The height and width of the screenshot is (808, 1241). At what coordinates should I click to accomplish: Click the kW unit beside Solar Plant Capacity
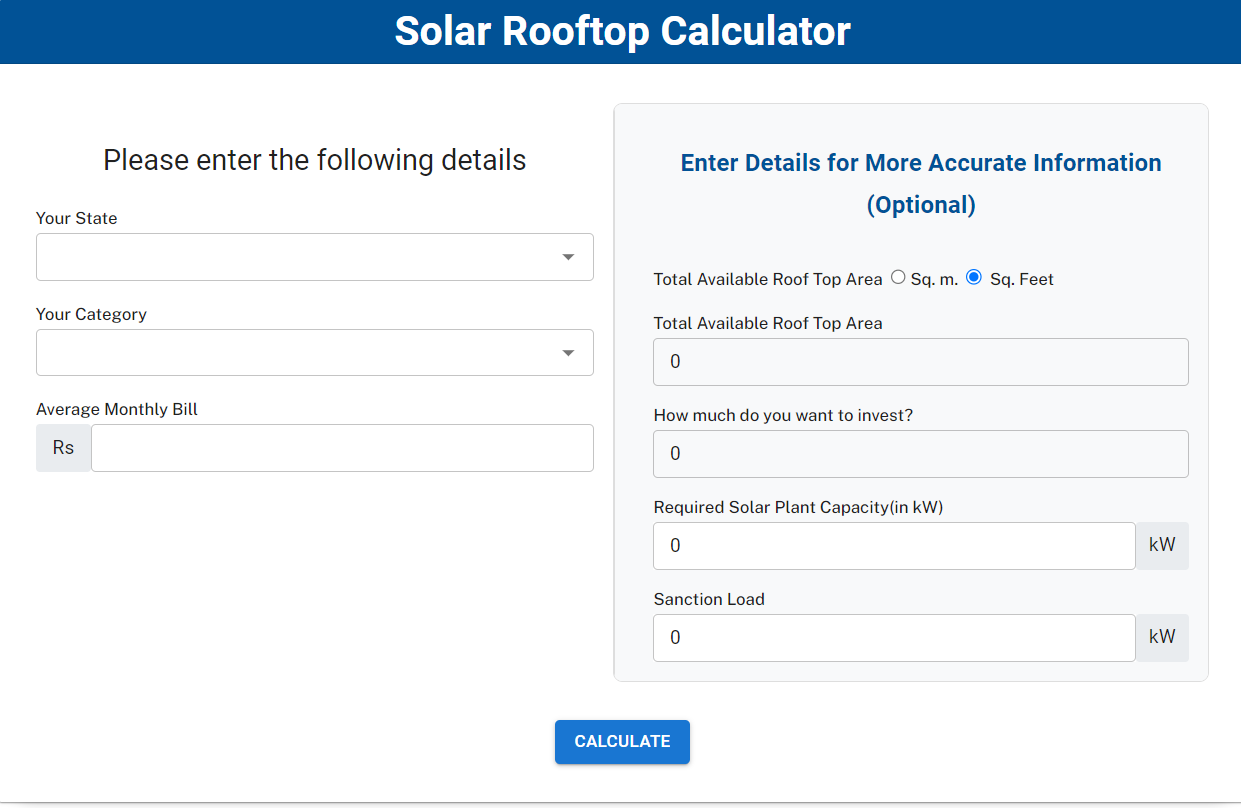click(1162, 546)
